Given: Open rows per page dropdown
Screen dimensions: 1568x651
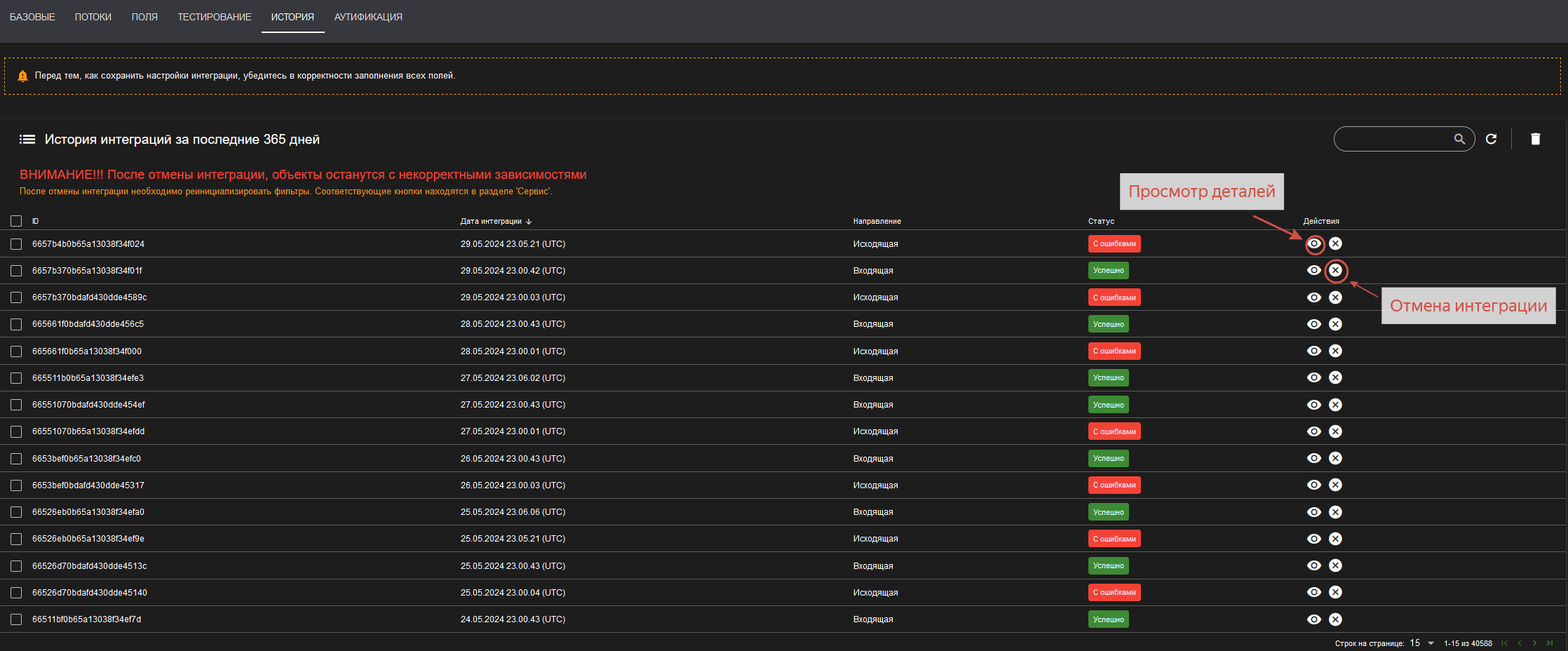Looking at the screenshot, I should pyautogui.click(x=1422, y=643).
